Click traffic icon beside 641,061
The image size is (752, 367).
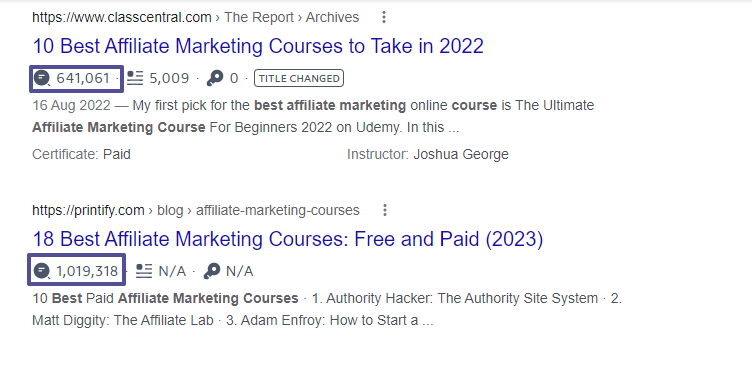42,78
